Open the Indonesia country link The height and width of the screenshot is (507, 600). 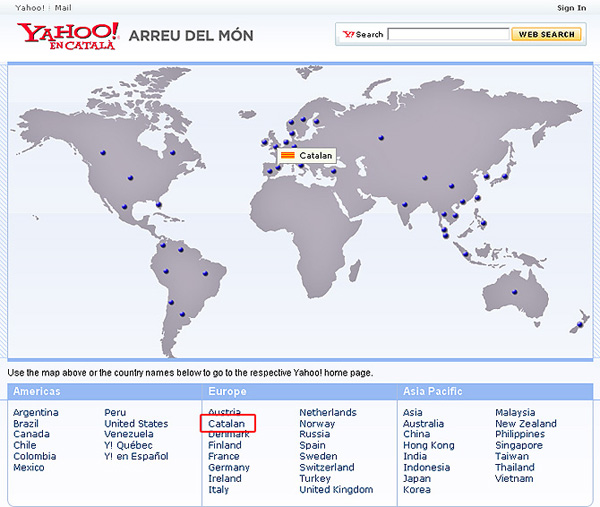click(x=426, y=467)
